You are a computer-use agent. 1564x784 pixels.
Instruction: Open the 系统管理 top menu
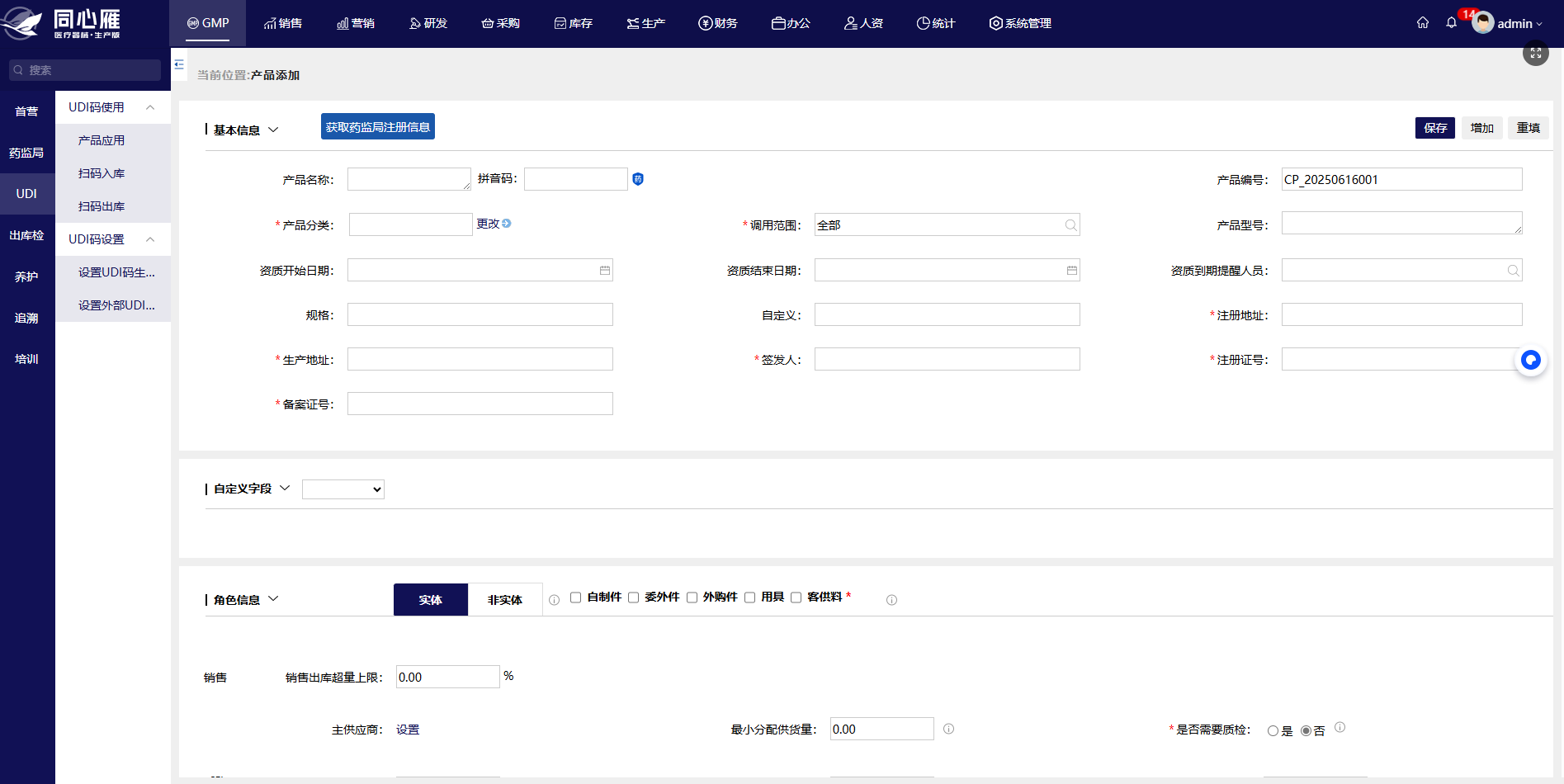[x=1020, y=23]
